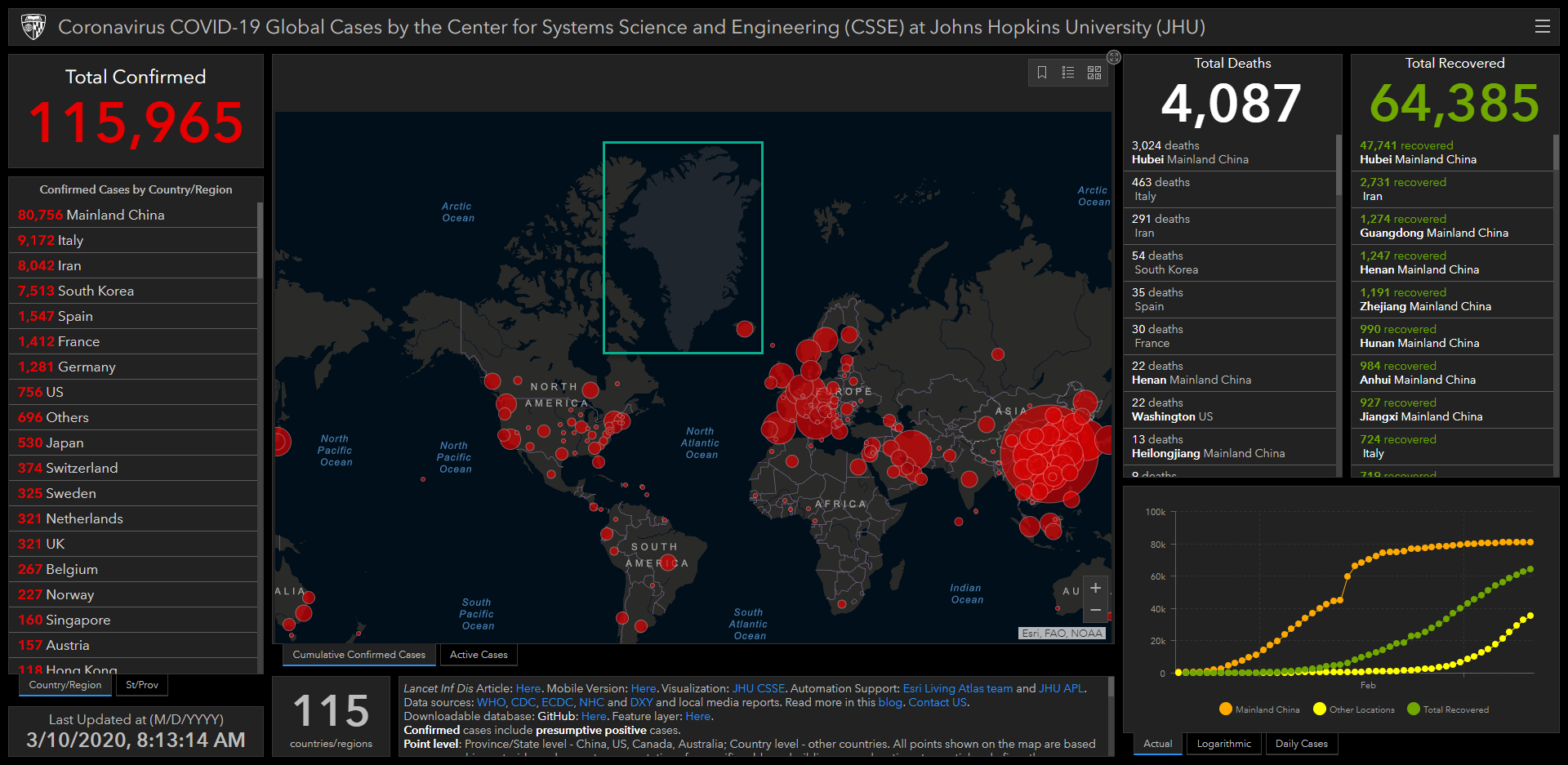
Task: Click the Total Deaths list scrollbar
Action: [x=1339, y=166]
